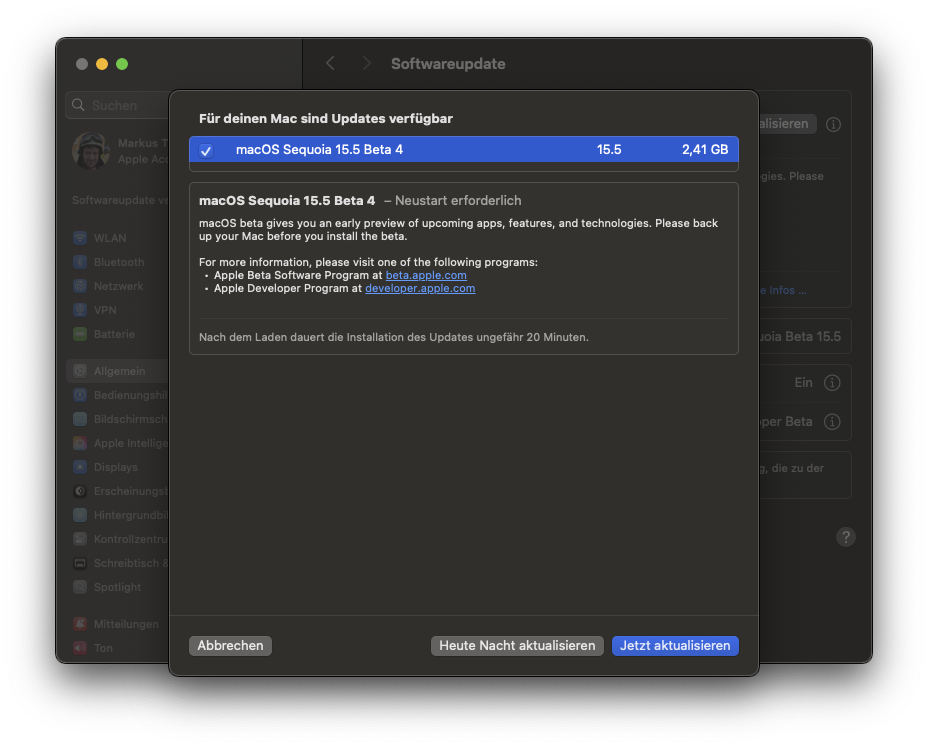Open the Bluetooth settings label

coord(119,262)
